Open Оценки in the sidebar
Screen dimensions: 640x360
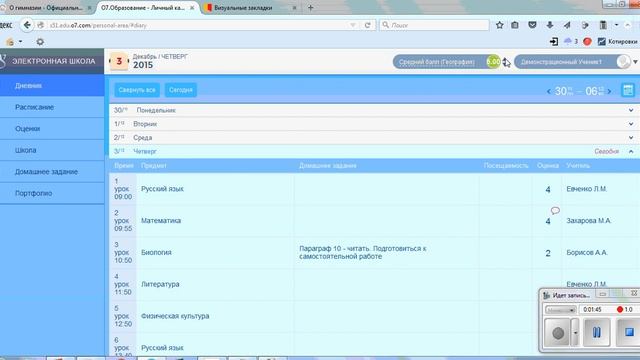click(x=52, y=129)
